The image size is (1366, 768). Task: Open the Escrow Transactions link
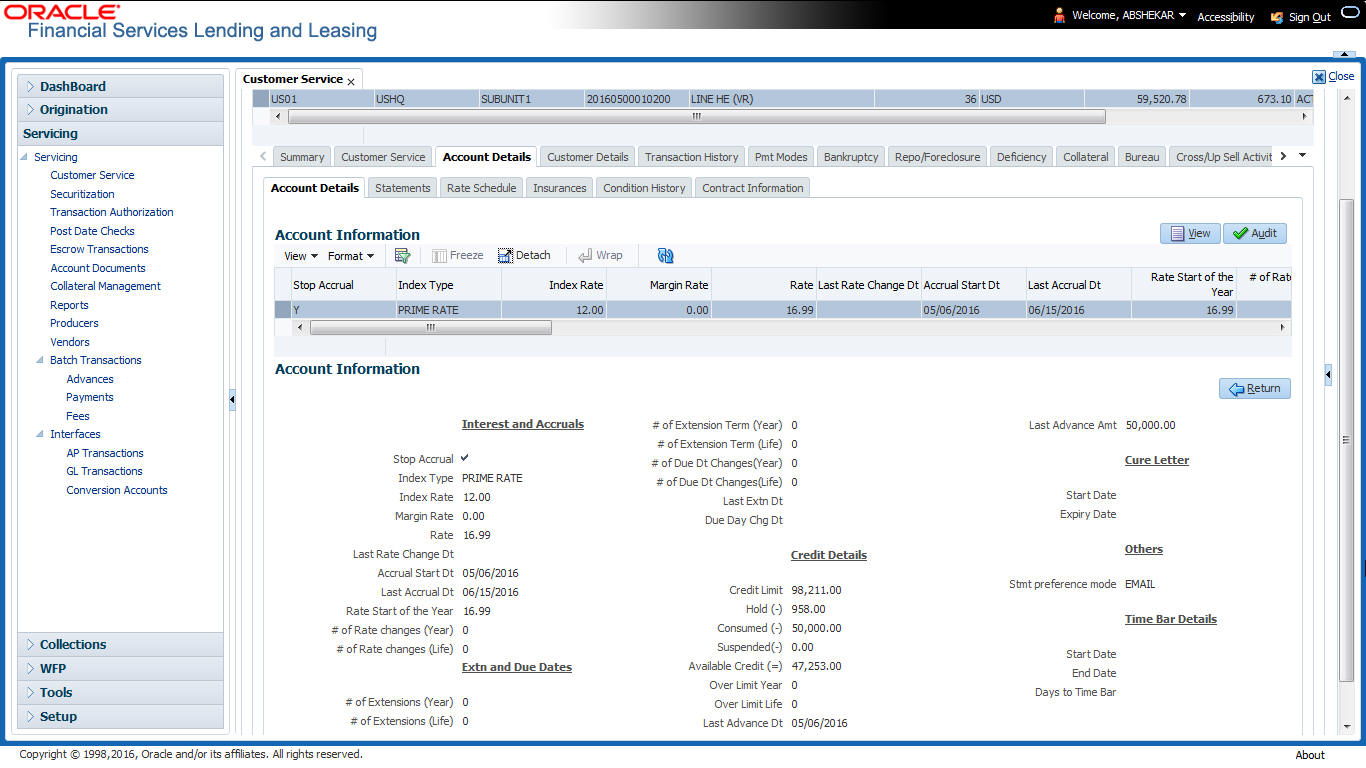tap(99, 249)
